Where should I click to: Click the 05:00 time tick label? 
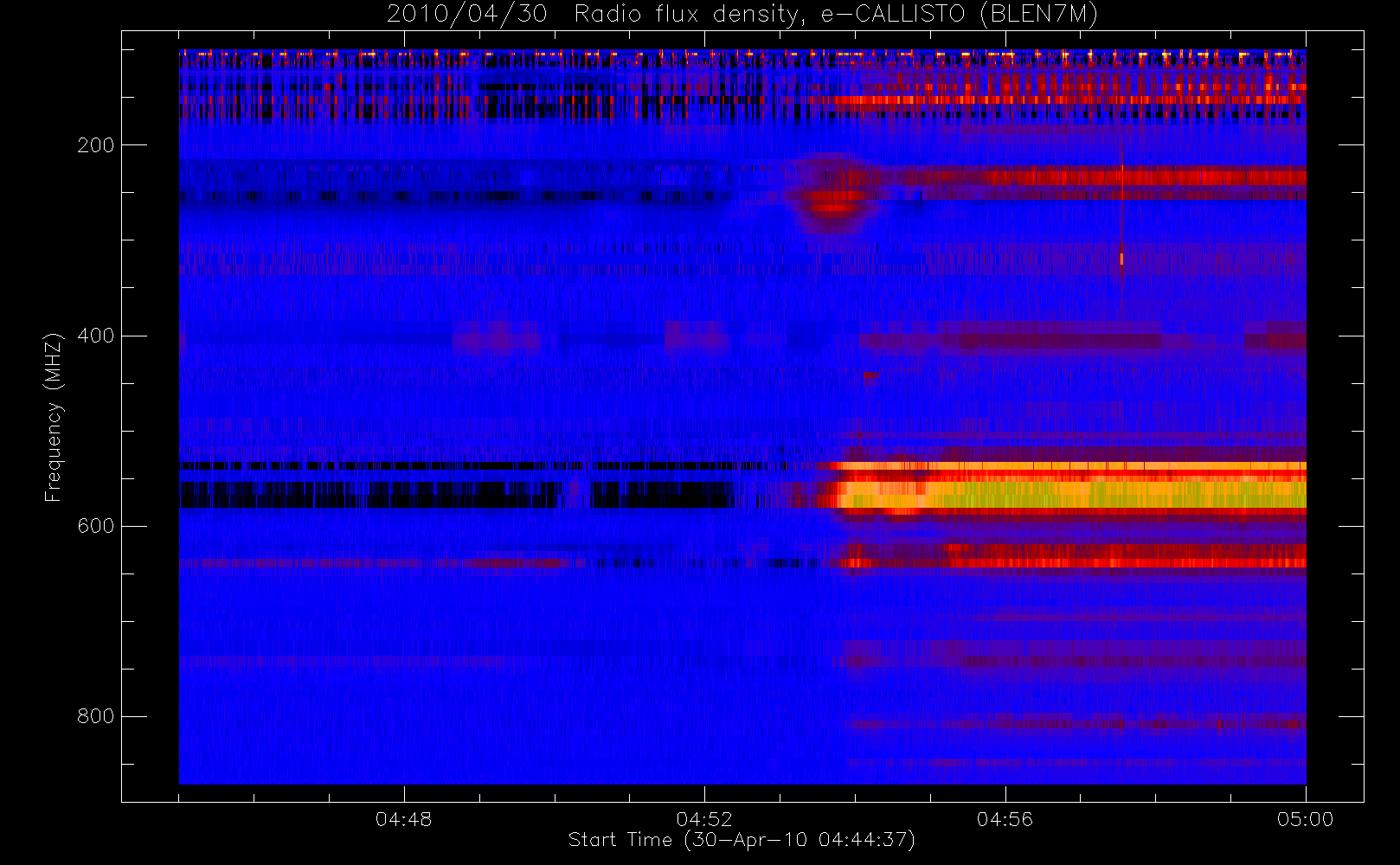coord(1305,819)
